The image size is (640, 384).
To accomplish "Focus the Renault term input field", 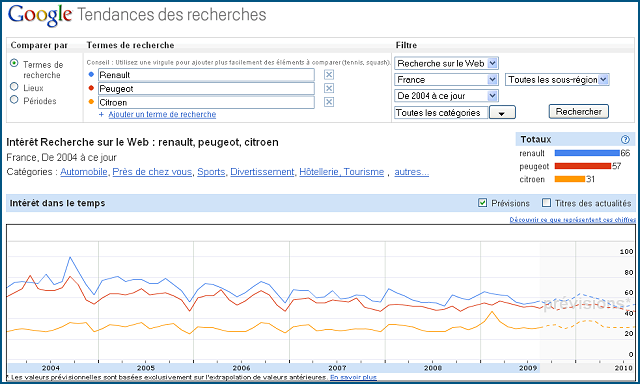I will 206,75.
